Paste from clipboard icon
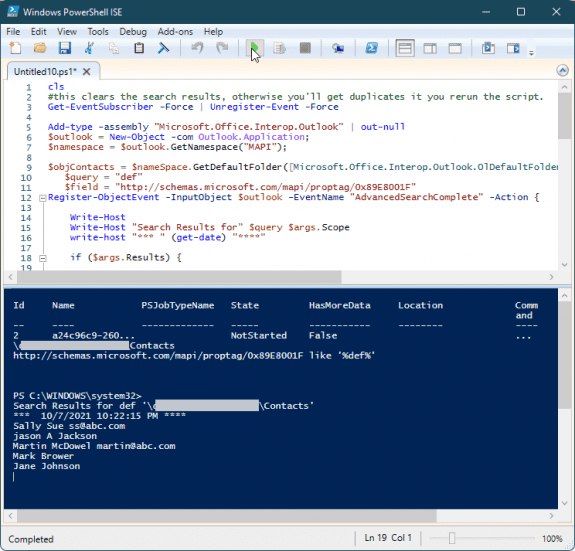The width and height of the screenshot is (575, 551). click(139, 48)
